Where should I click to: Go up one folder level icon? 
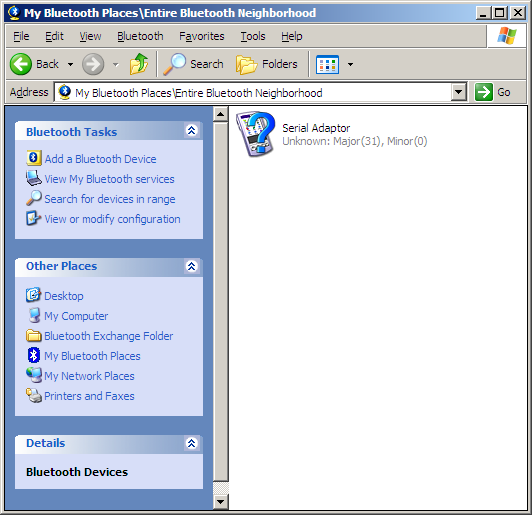pos(139,64)
